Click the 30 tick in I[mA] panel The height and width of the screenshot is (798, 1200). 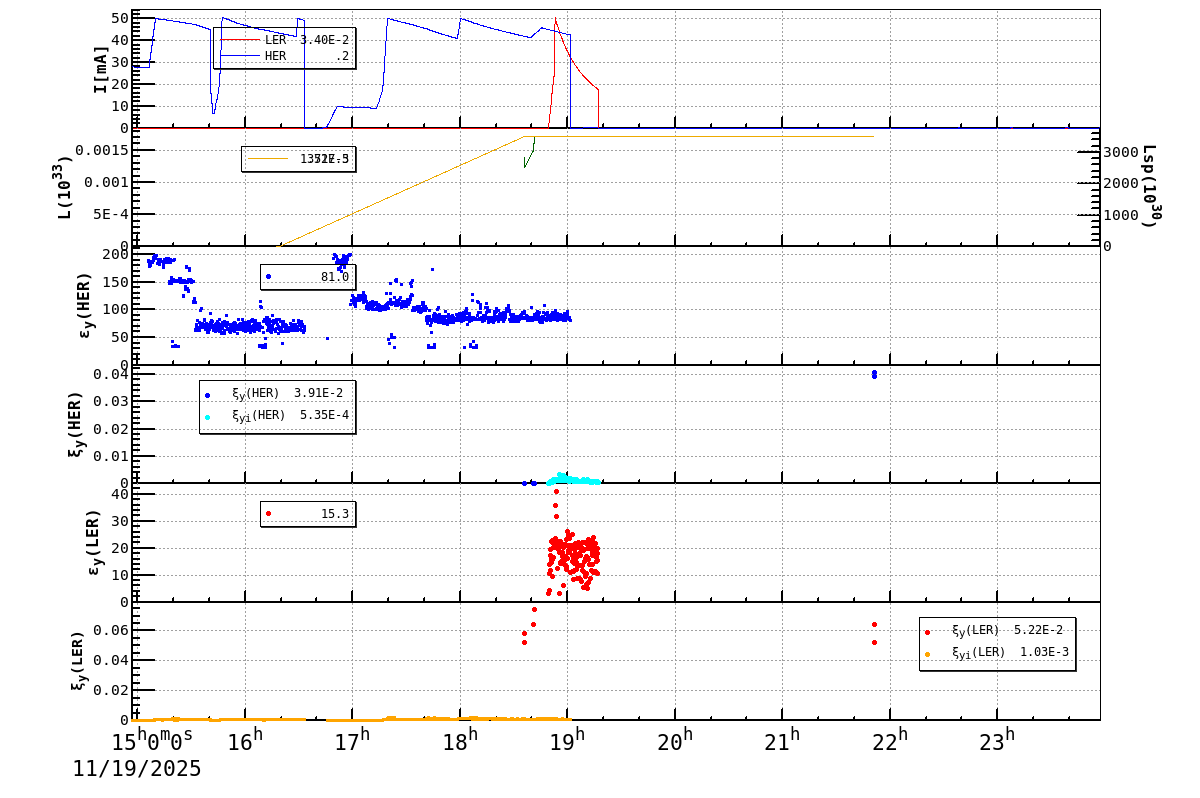pyautogui.click(x=120, y=62)
